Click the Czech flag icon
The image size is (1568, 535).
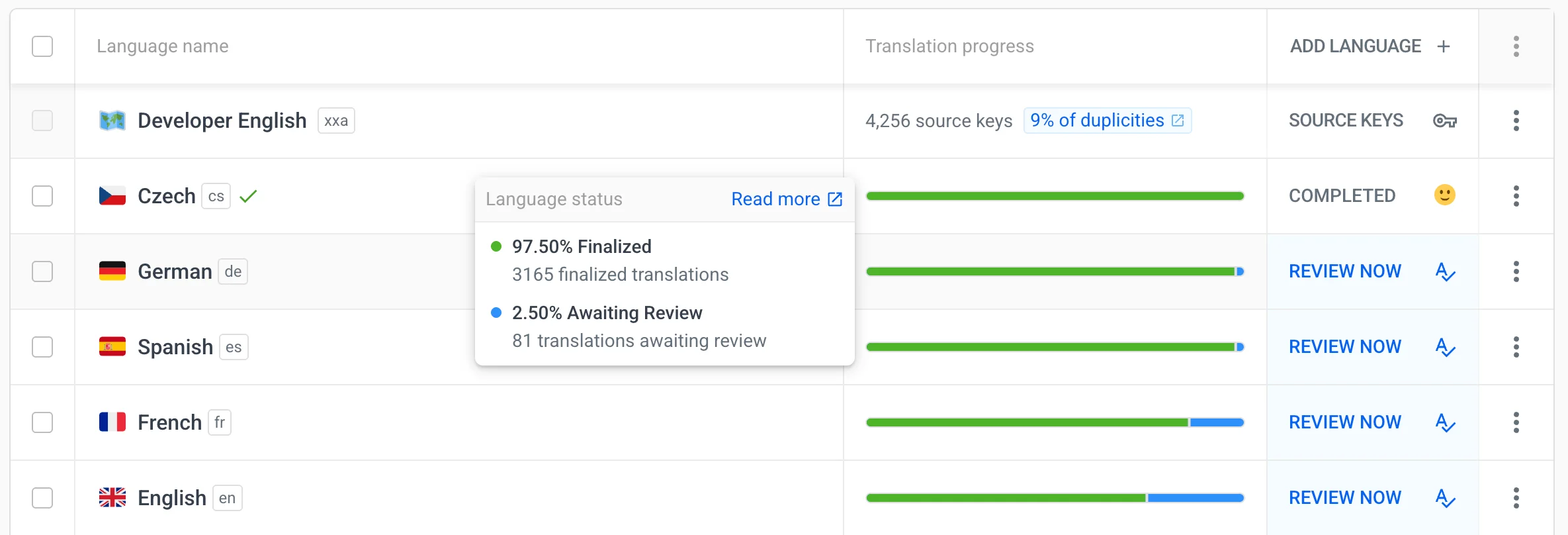click(112, 196)
